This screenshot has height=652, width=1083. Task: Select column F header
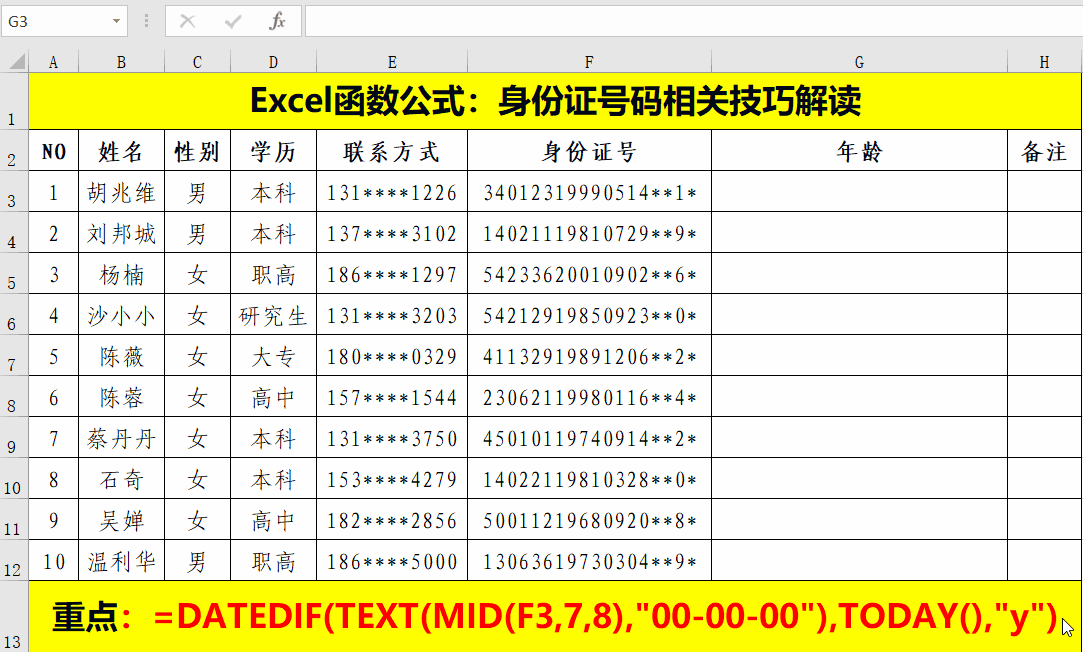point(589,62)
